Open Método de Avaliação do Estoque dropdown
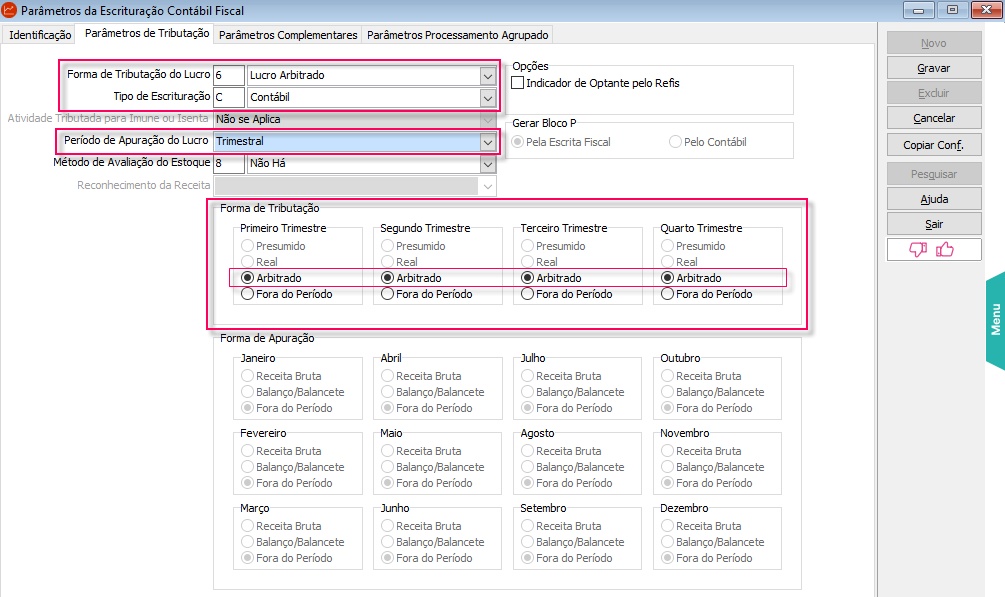The height and width of the screenshot is (597, 1005). tap(487, 163)
